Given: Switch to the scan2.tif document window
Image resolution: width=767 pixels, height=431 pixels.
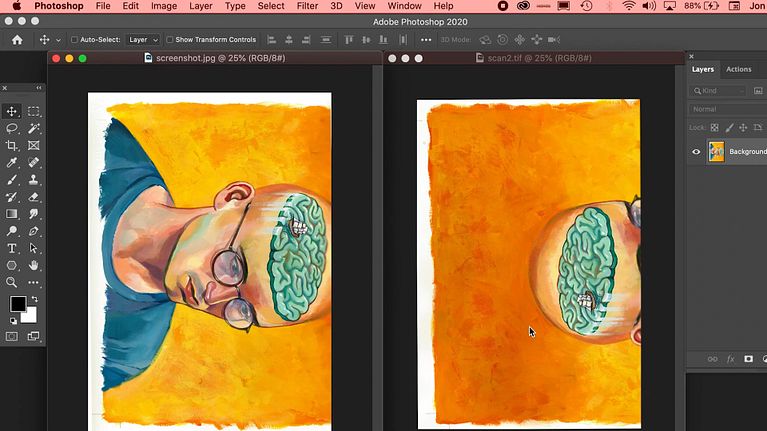Looking at the screenshot, I should [x=532, y=59].
